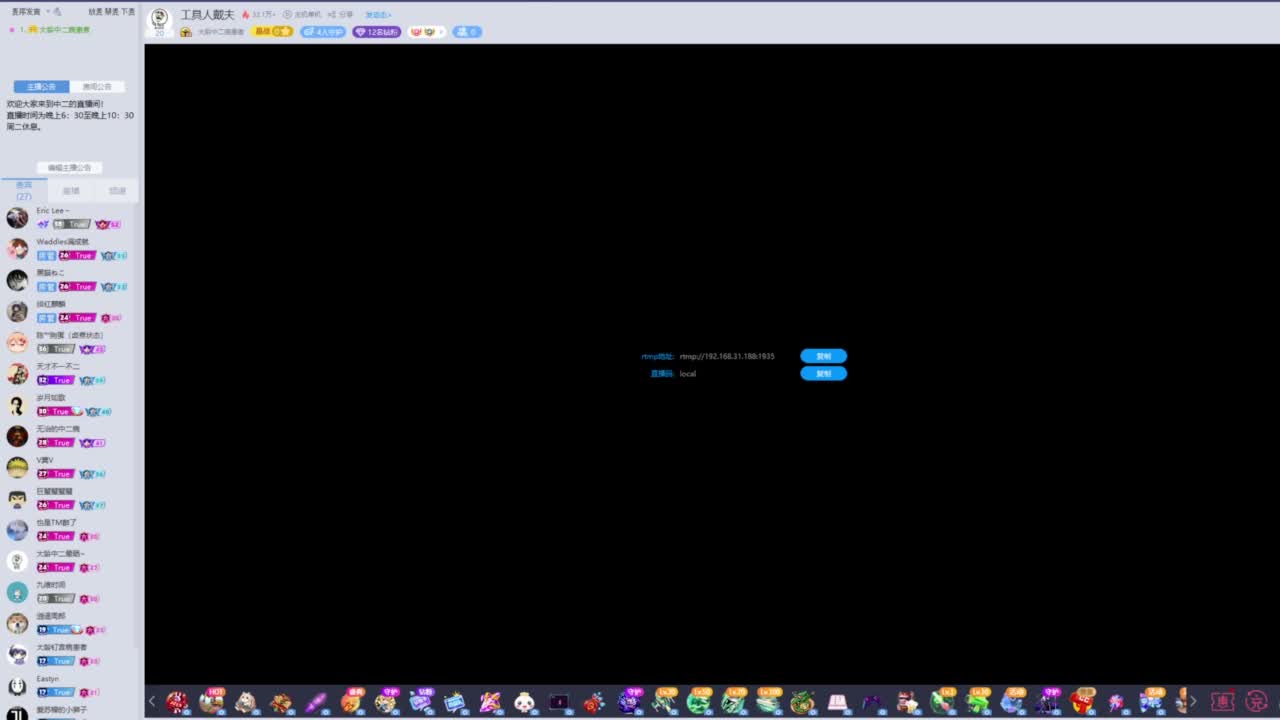Select viewer Eastyn in the audience list
1280x720 pixels.
coord(70,686)
